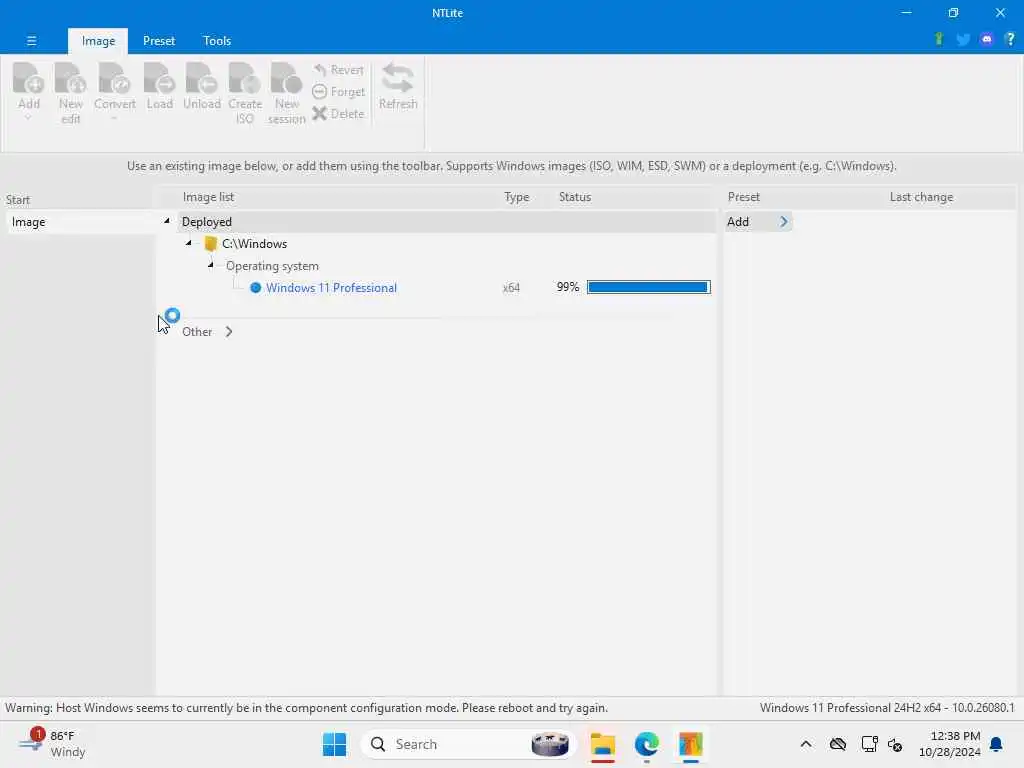The width and height of the screenshot is (1024, 768).
Task: Click the blue circle beside Windows 11 Professional
Action: click(x=255, y=288)
